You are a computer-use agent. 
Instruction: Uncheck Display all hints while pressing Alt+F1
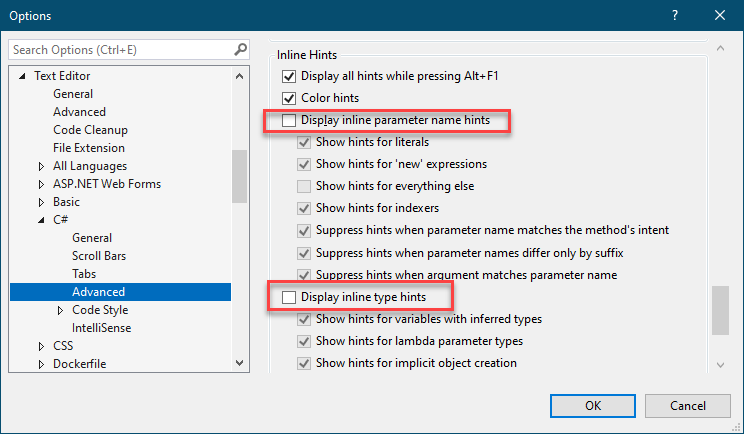pyautogui.click(x=289, y=76)
